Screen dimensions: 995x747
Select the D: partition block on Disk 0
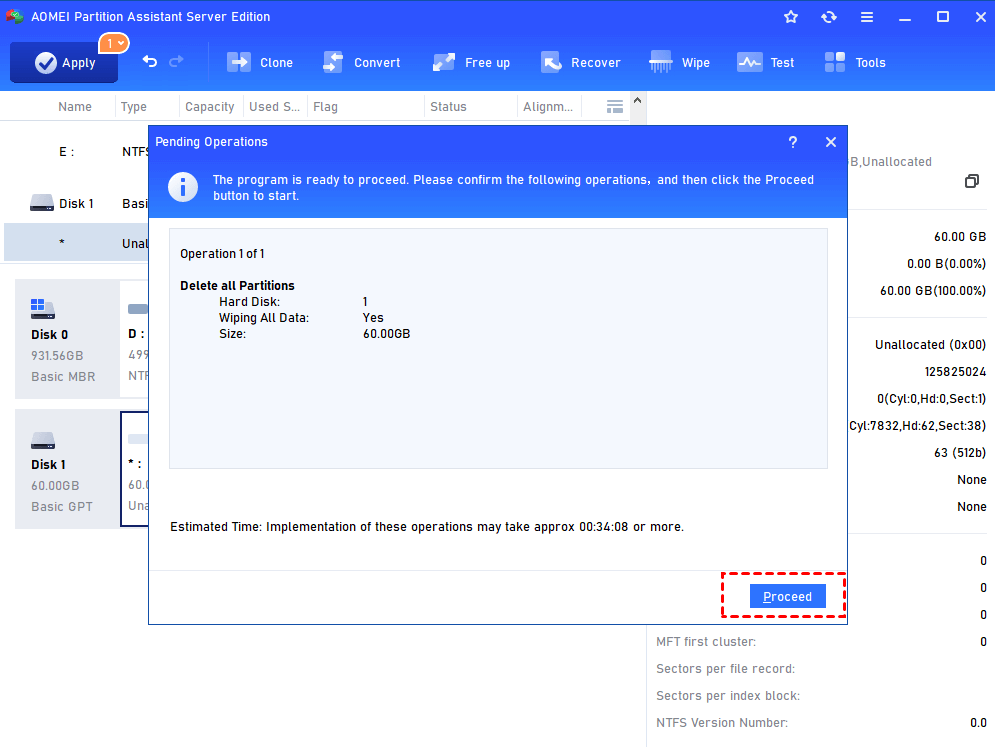click(136, 339)
